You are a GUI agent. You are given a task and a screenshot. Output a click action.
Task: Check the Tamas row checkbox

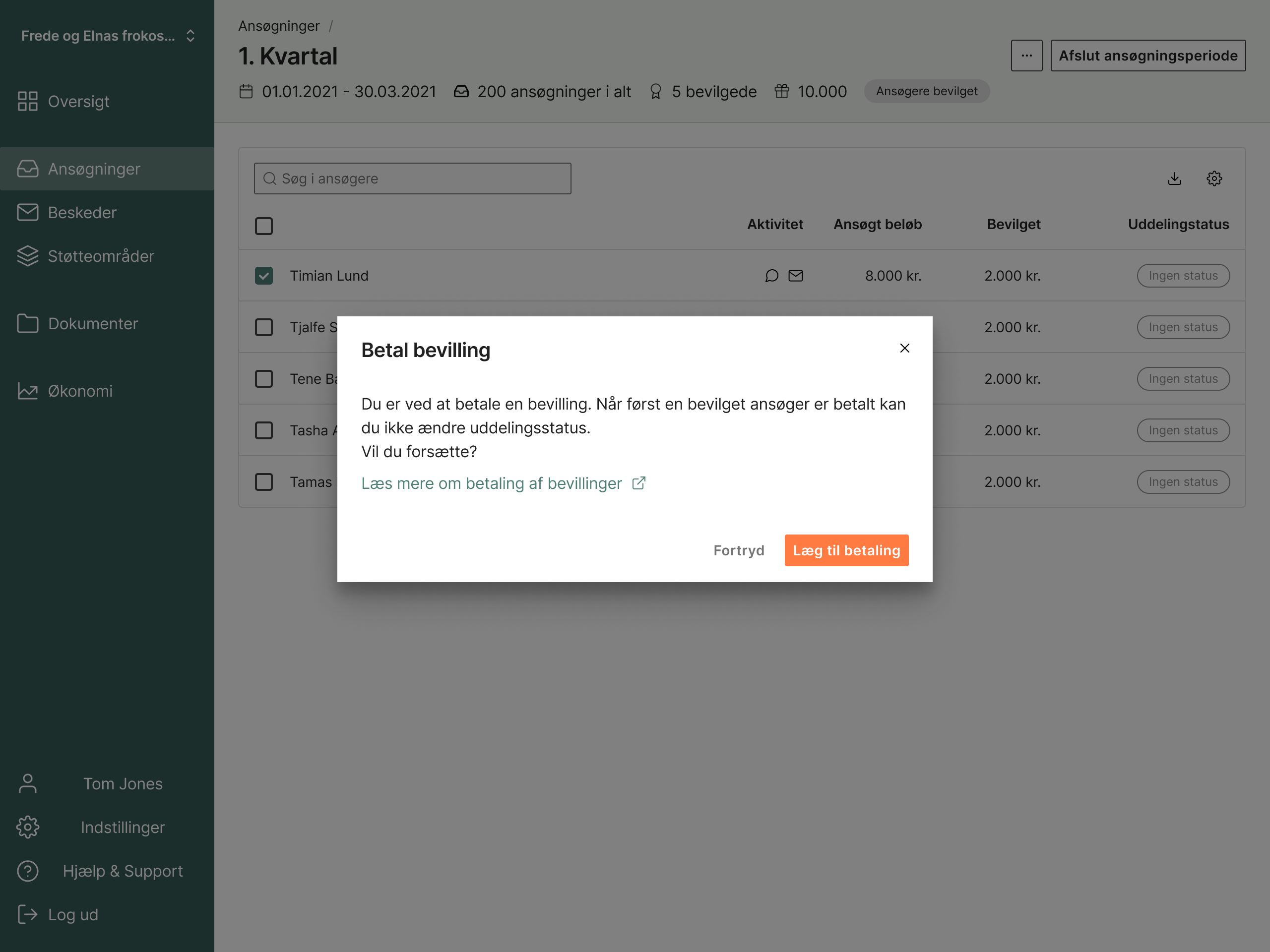pyautogui.click(x=263, y=482)
